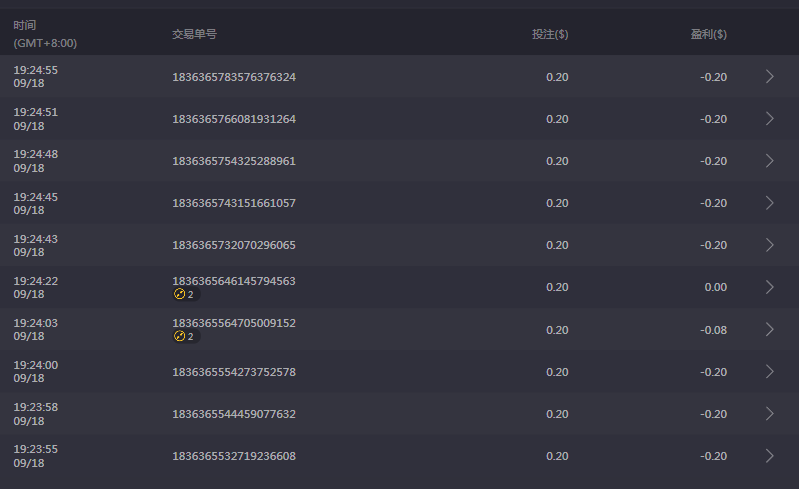Expand the 19:24:51 transaction row chevron
The image size is (799, 489).
point(769,119)
